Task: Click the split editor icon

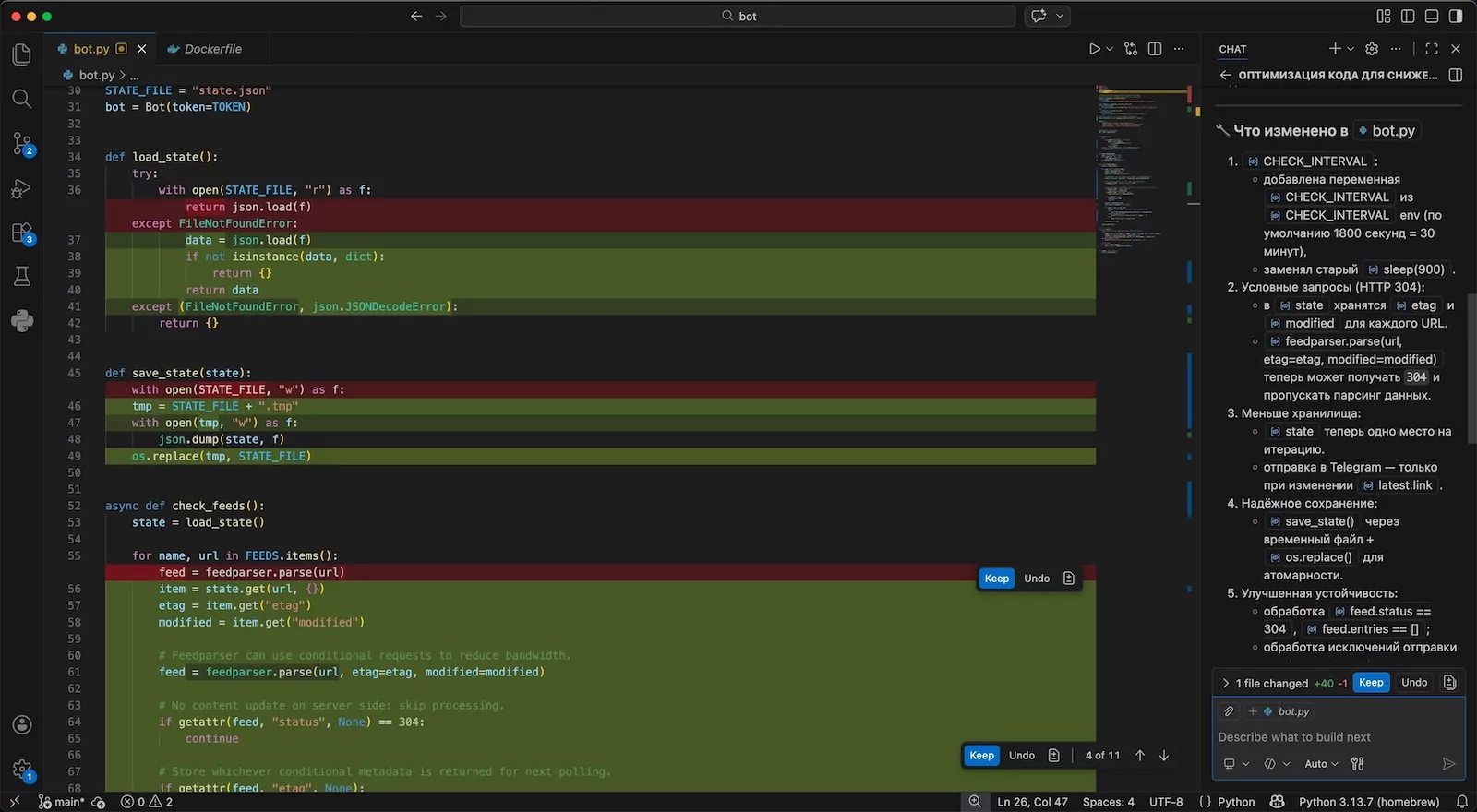Action: coord(1155,49)
